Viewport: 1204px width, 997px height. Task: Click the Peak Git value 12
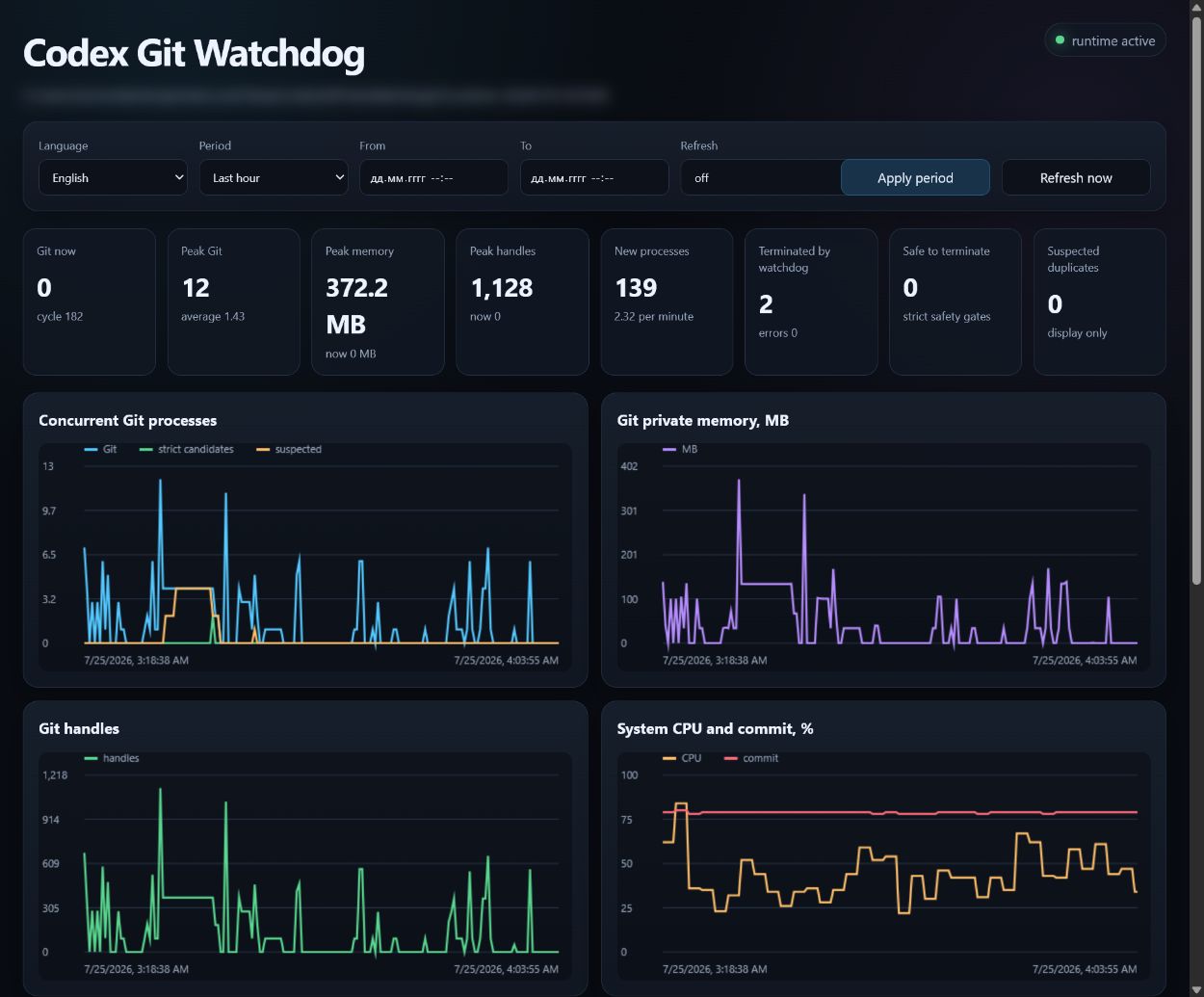pyautogui.click(x=196, y=288)
